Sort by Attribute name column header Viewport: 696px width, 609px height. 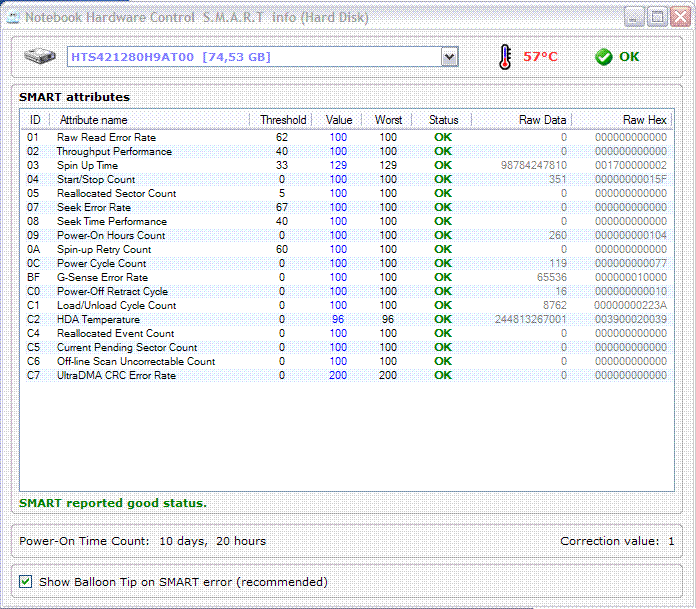click(149, 120)
